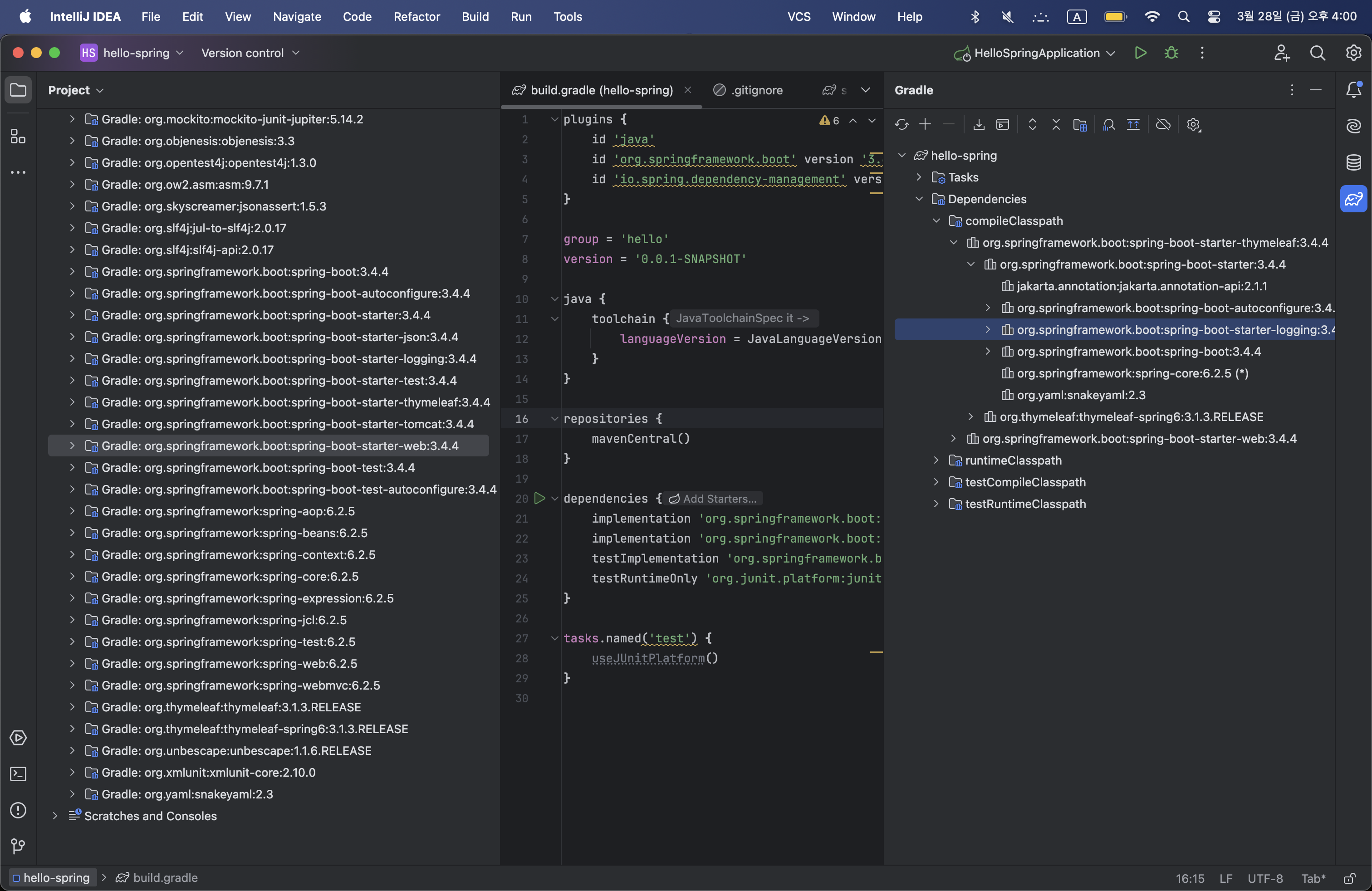This screenshot has height=891, width=1372.
Task: Collapse the Dependencies node in Gradle
Action: tap(919, 199)
